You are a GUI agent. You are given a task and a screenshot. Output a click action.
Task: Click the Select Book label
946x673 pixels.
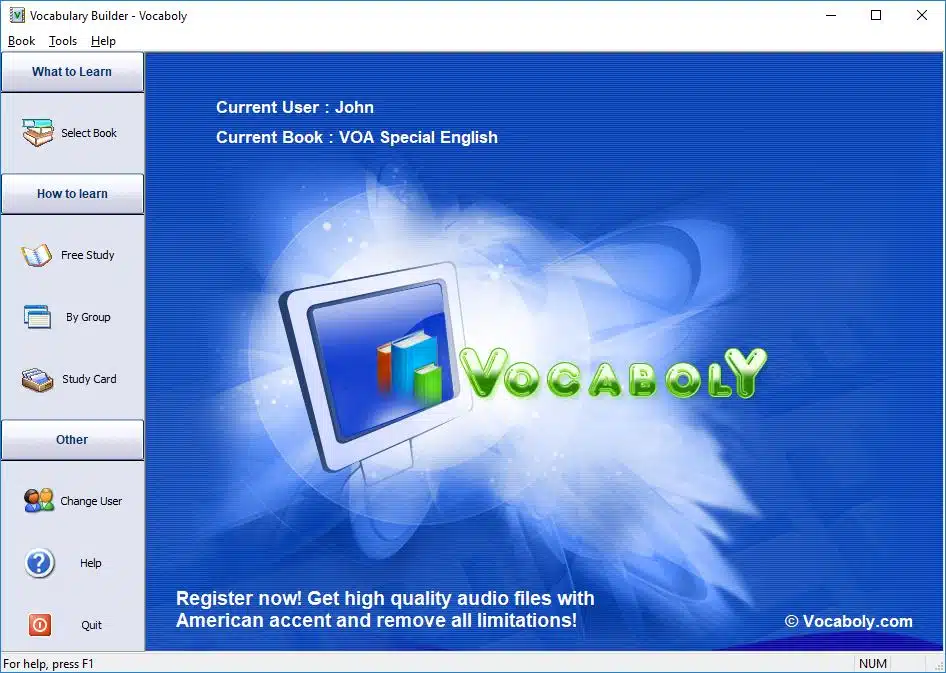coord(89,133)
